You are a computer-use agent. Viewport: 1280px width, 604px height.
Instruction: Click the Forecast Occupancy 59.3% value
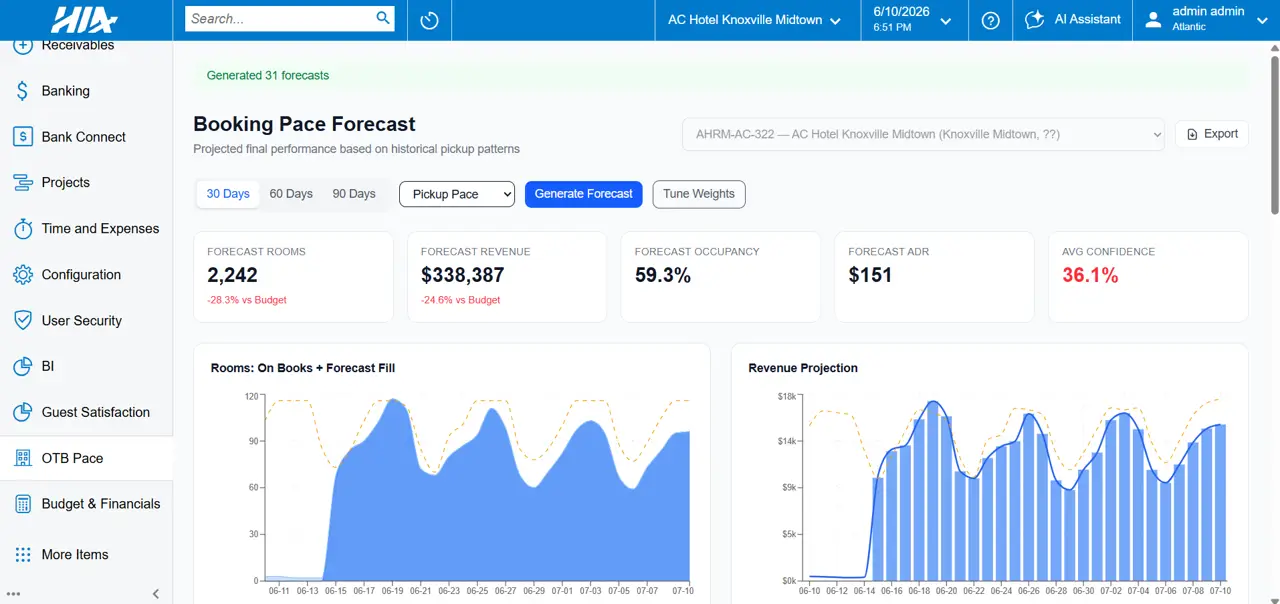(x=663, y=275)
